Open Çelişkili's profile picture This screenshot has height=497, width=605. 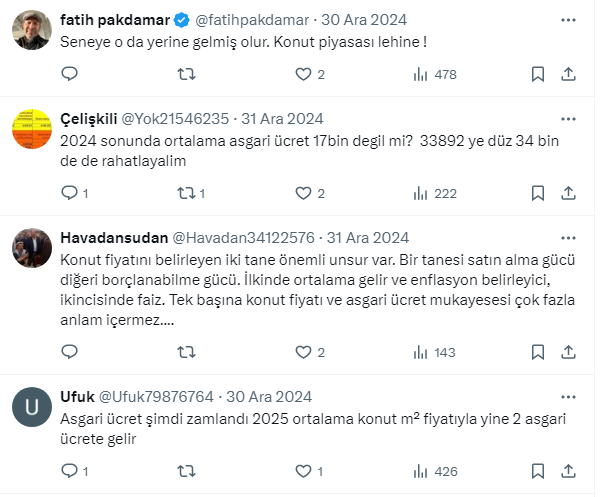[x=31, y=129]
